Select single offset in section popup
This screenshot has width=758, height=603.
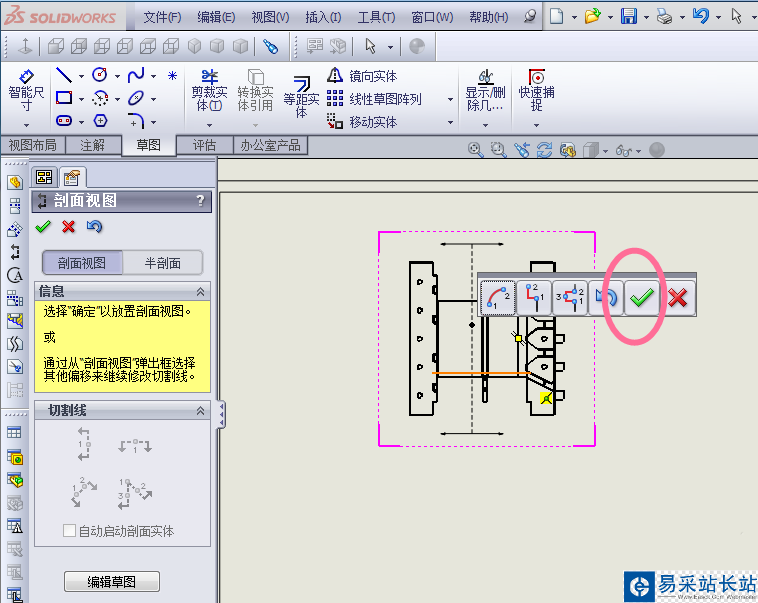point(534,298)
